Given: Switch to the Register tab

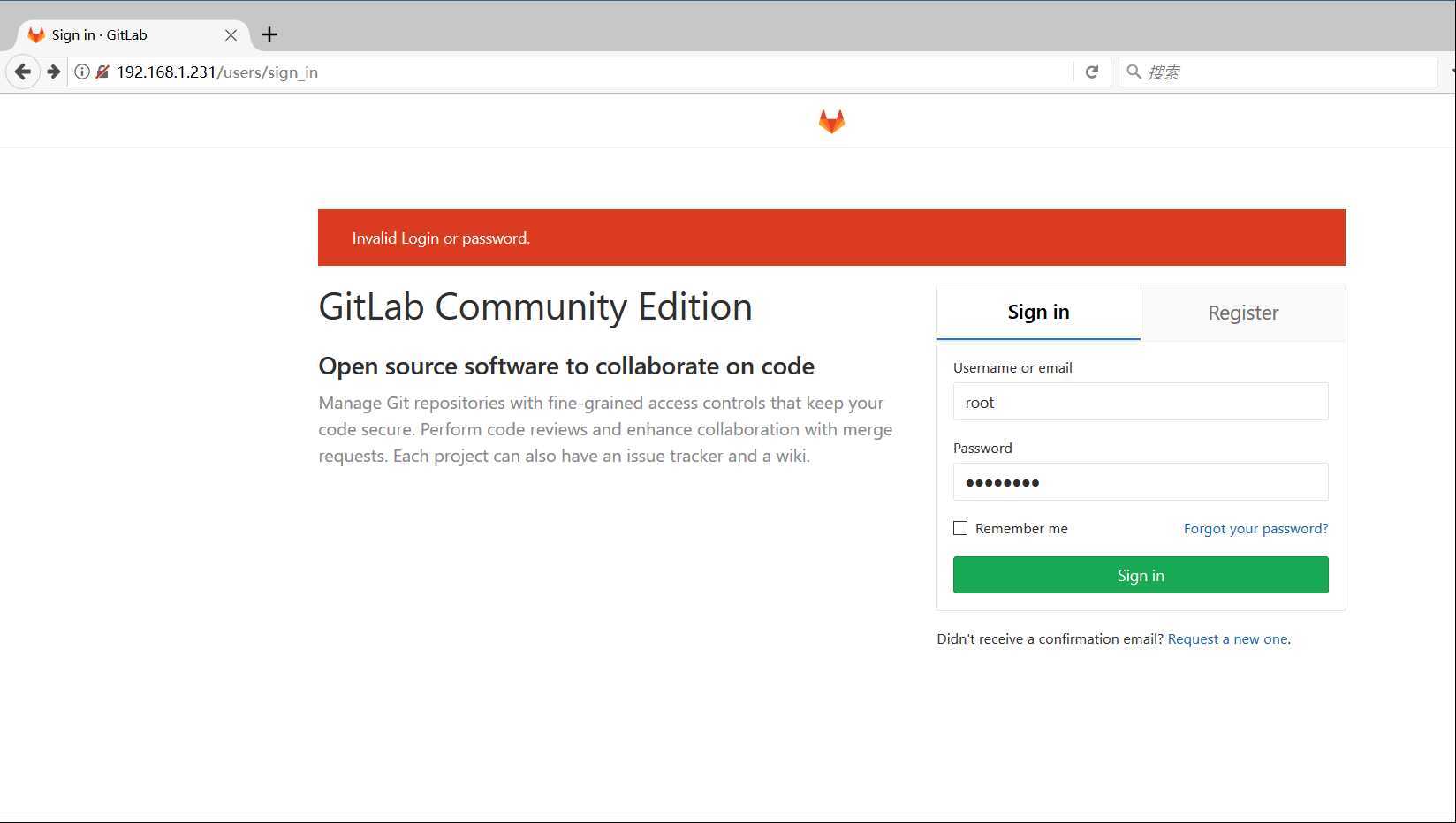Looking at the screenshot, I should [x=1243, y=313].
